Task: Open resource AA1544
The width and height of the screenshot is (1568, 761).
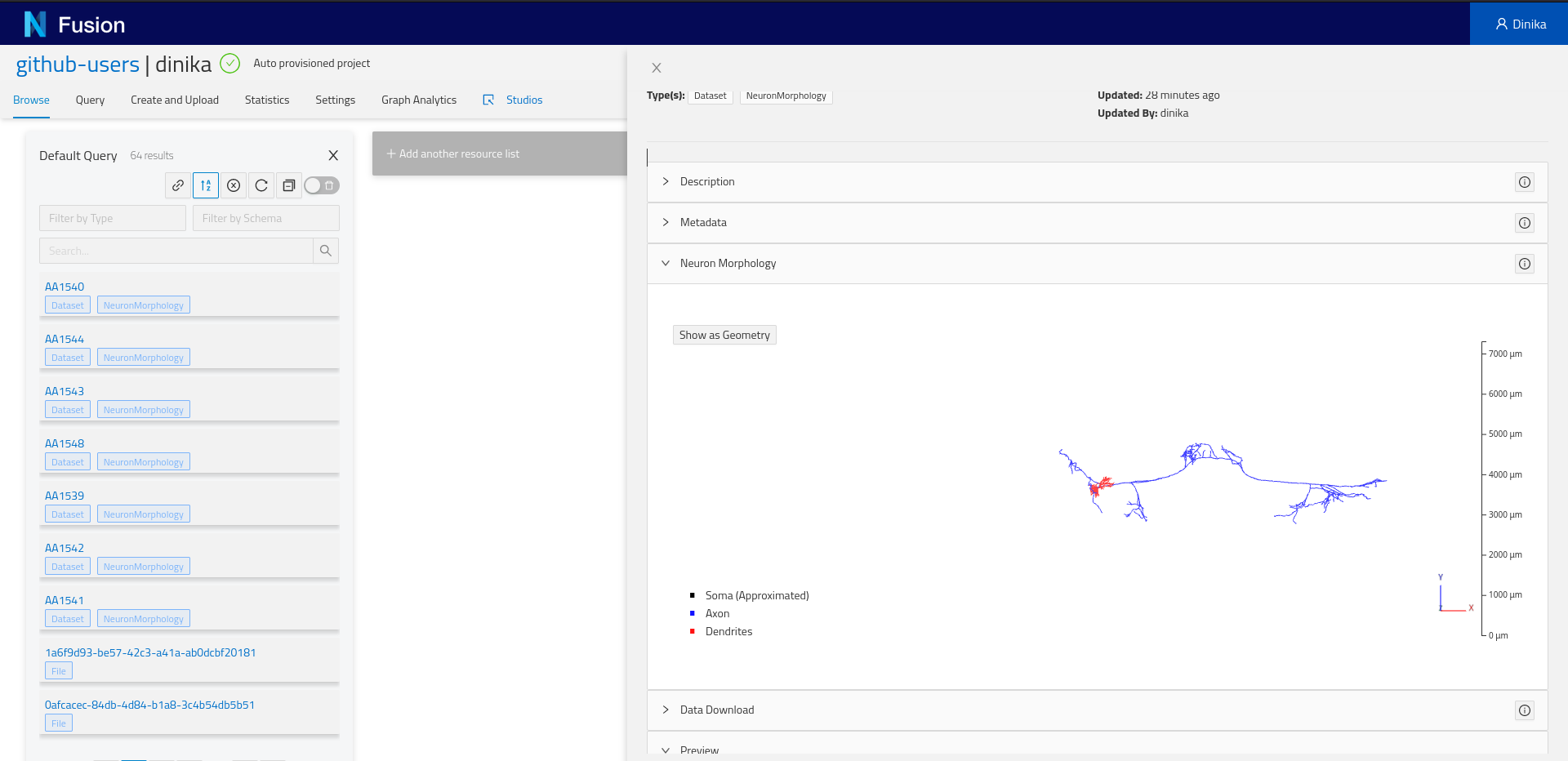Action: (65, 339)
